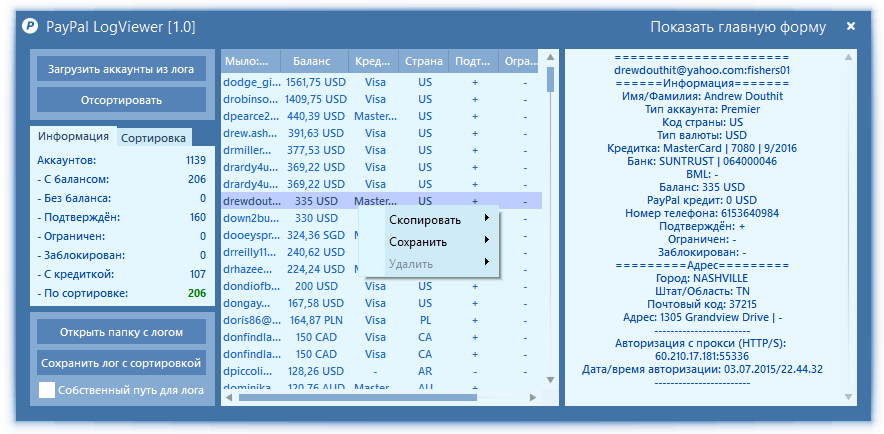Image resolution: width=884 pixels, height=434 pixels.
Task: Click the 'С кредиткой:' value 107
Action: [x=198, y=274]
